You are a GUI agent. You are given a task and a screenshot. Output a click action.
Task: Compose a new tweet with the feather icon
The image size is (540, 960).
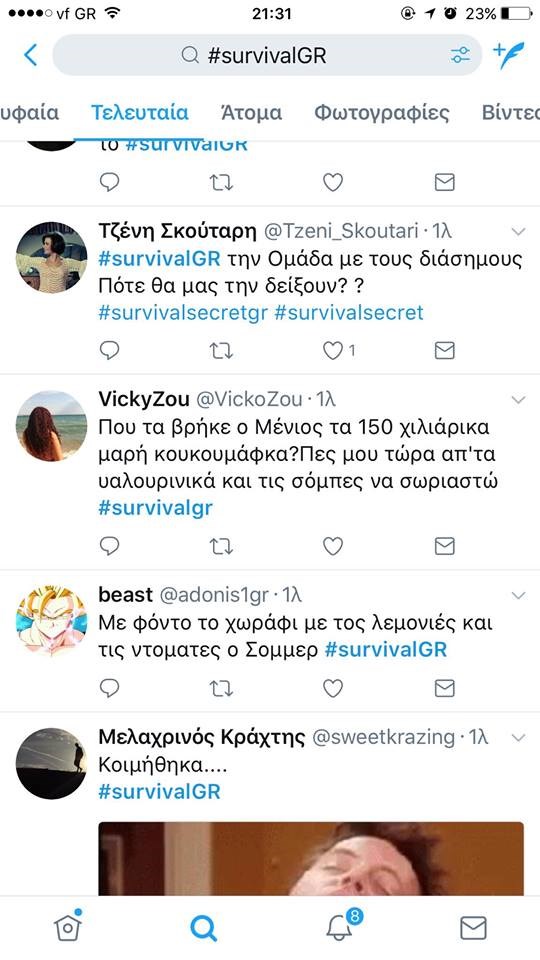pyautogui.click(x=509, y=55)
